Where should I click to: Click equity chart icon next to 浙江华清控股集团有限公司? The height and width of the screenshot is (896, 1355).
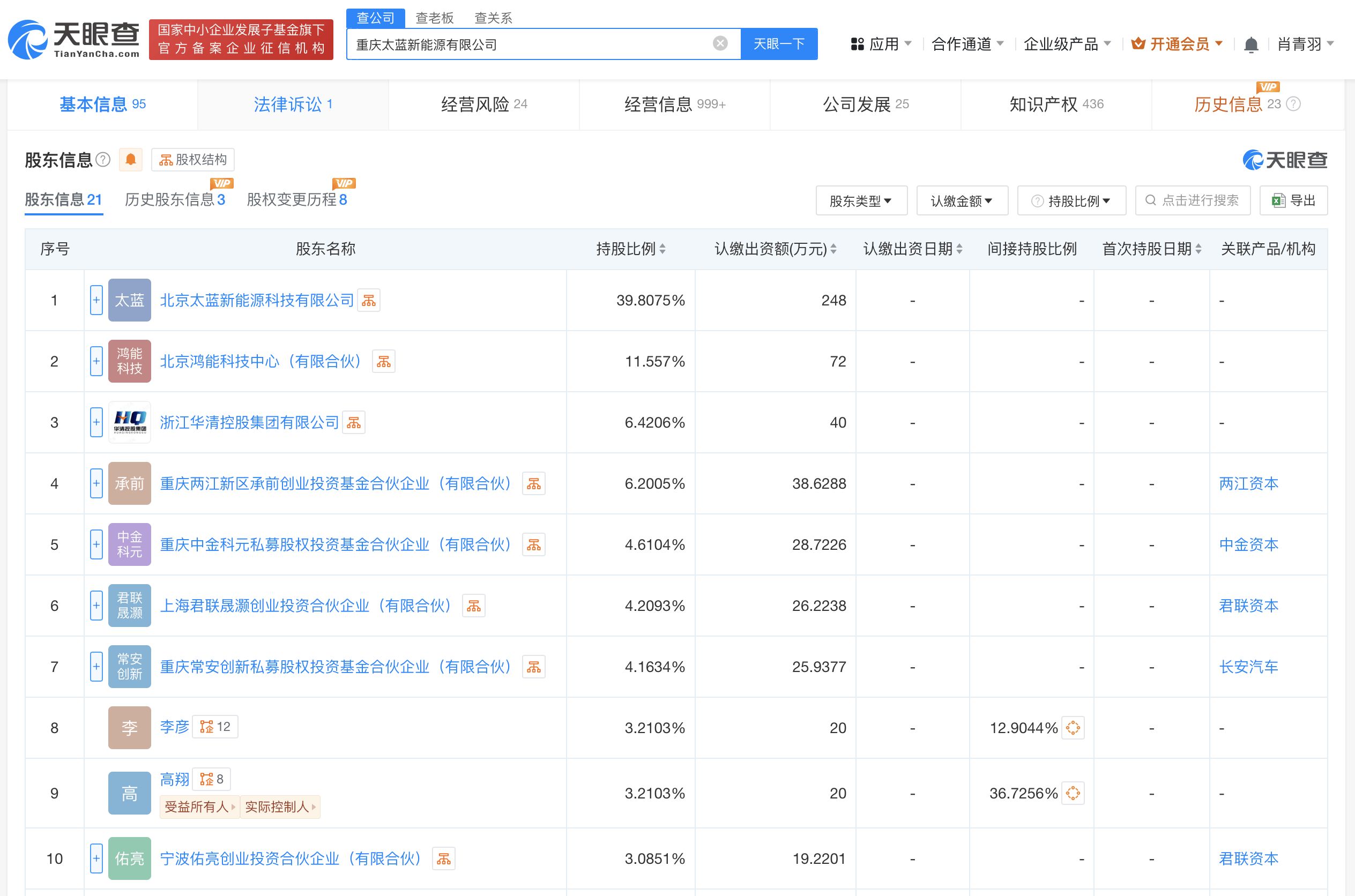pos(354,423)
